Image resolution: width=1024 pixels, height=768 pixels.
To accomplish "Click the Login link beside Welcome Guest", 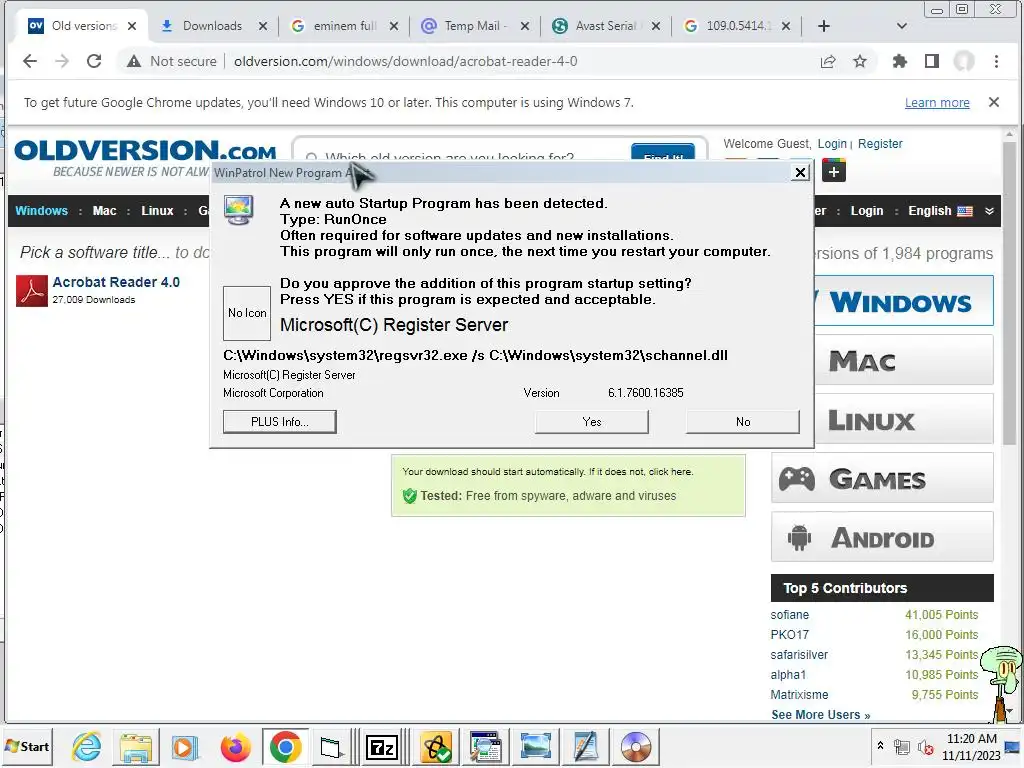I will click(832, 144).
